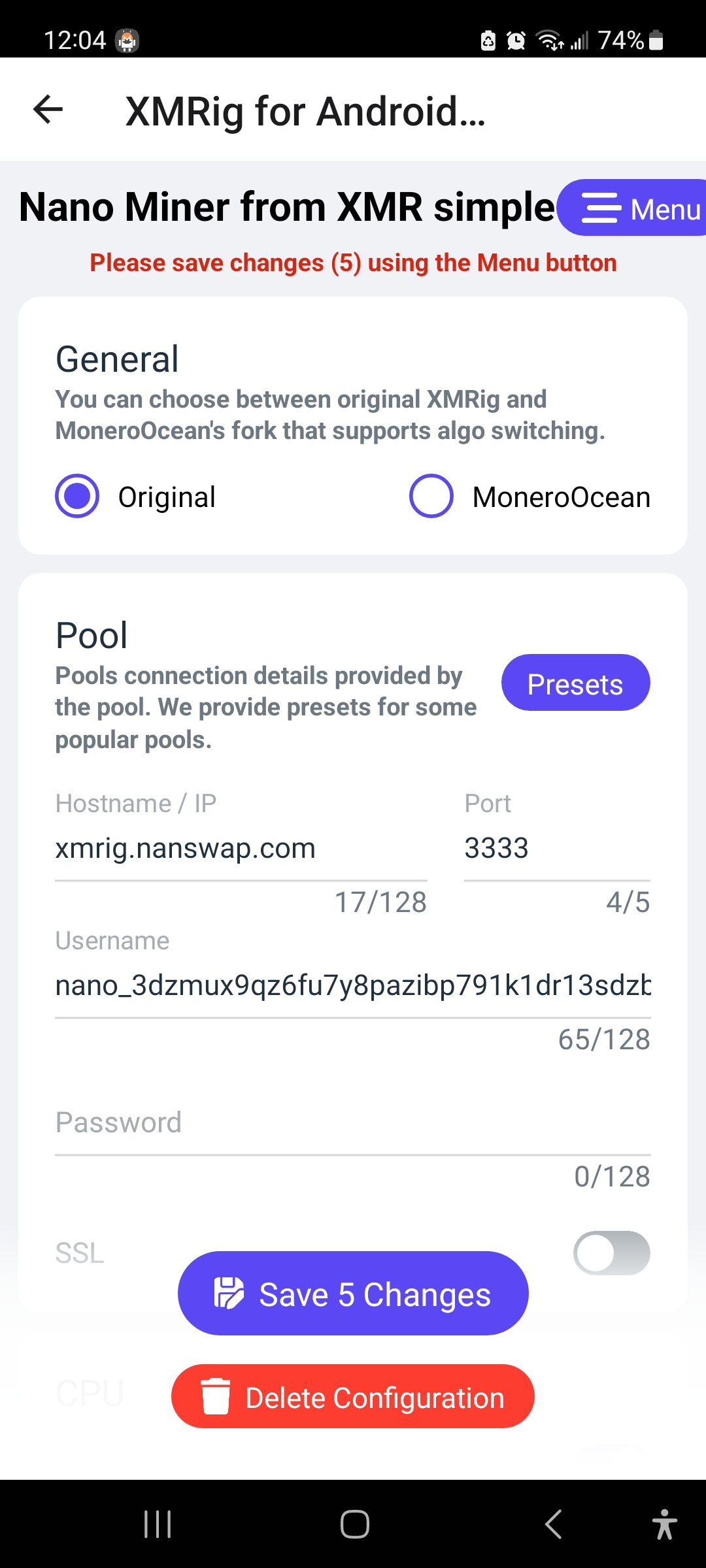The width and height of the screenshot is (706, 1568).
Task: Click the Save 5 Changes button
Action: (352, 1292)
